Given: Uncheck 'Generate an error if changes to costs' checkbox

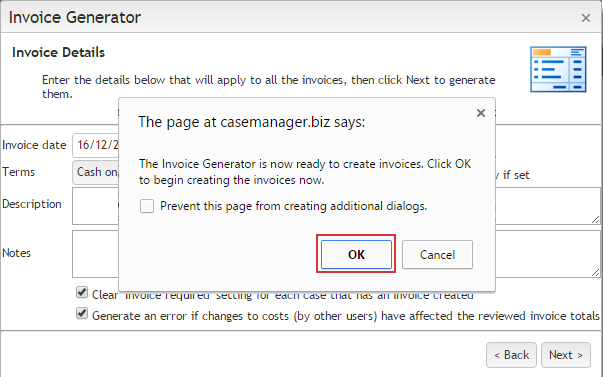Looking at the screenshot, I should click(x=82, y=314).
